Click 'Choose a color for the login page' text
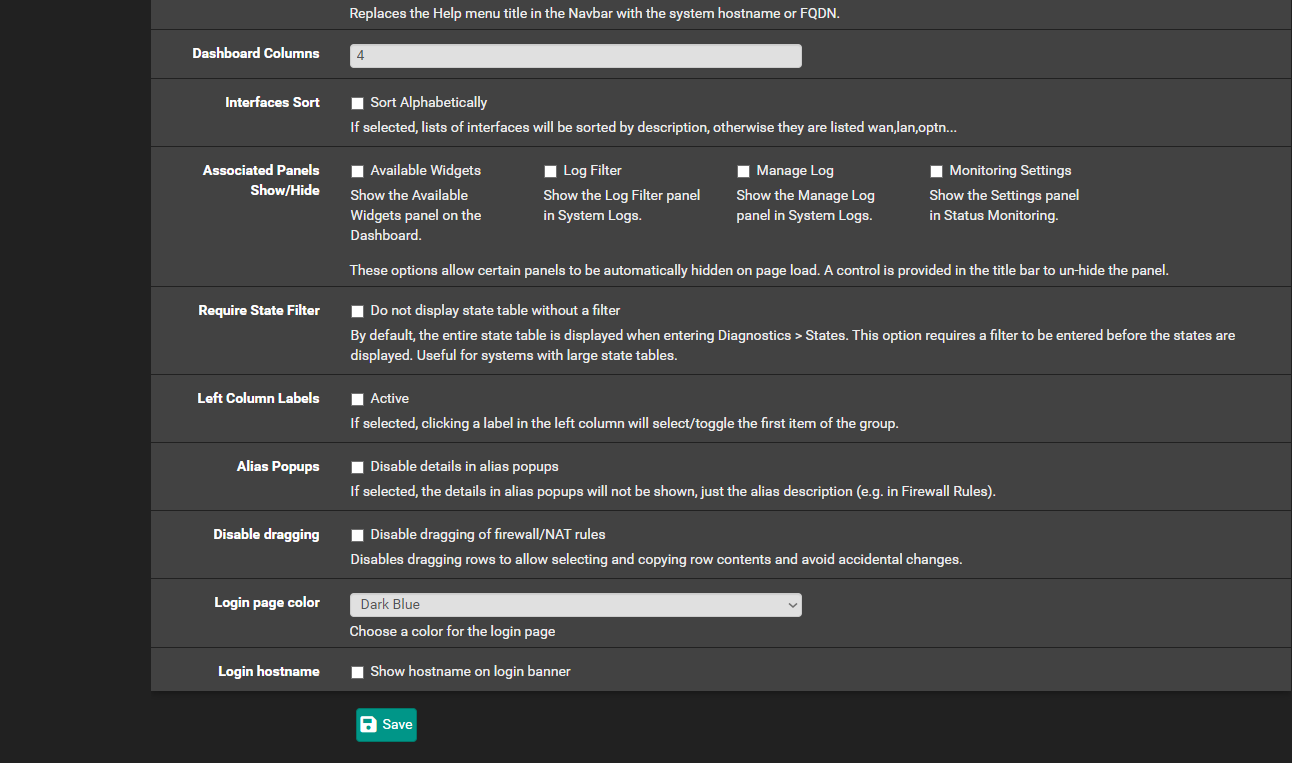 [x=452, y=631]
